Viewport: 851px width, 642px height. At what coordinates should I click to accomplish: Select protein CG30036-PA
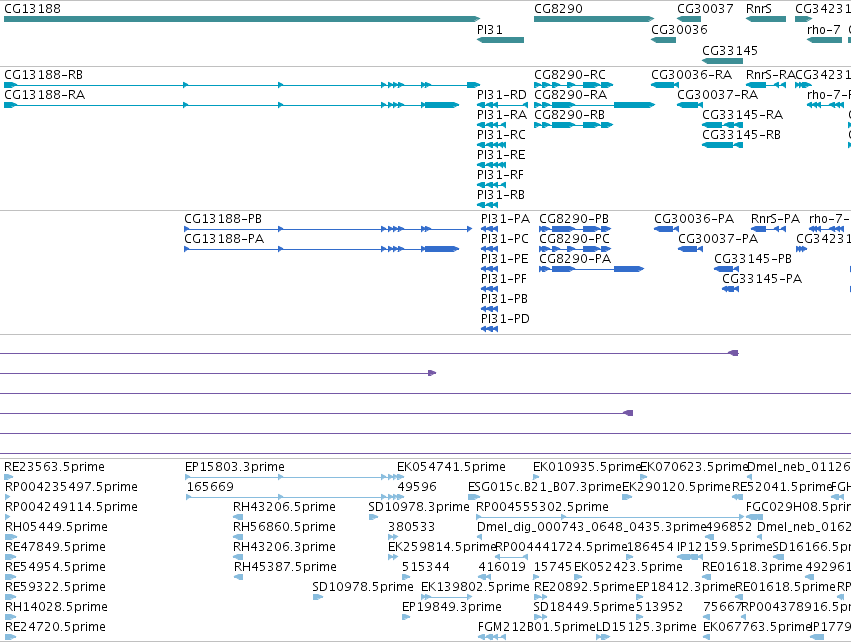[x=667, y=229]
